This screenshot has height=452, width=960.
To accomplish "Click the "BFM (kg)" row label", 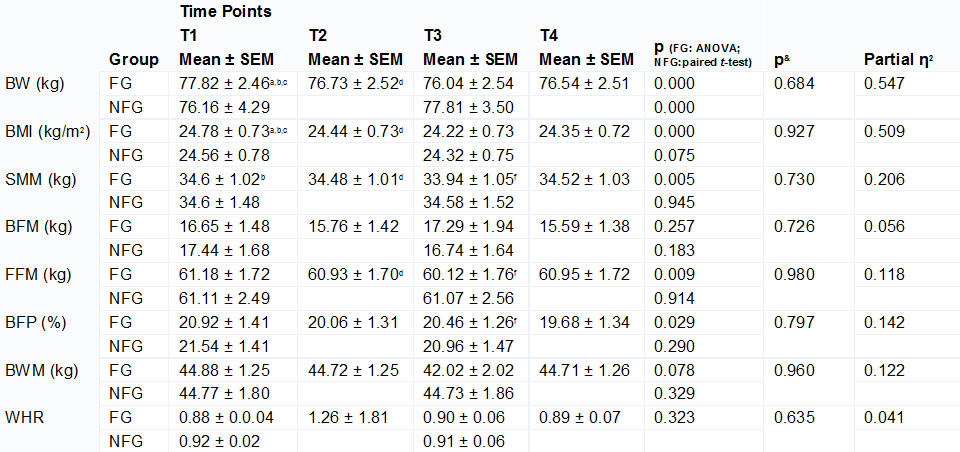I will 39,228.
